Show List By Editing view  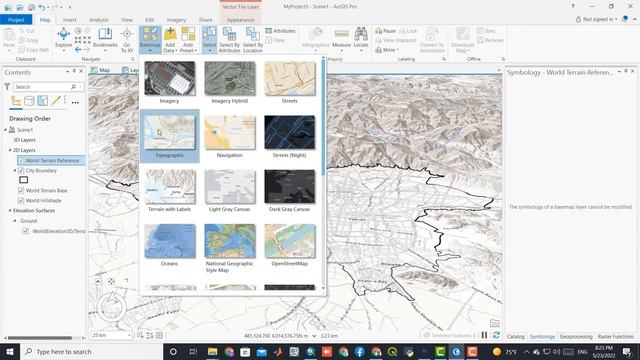(56, 100)
